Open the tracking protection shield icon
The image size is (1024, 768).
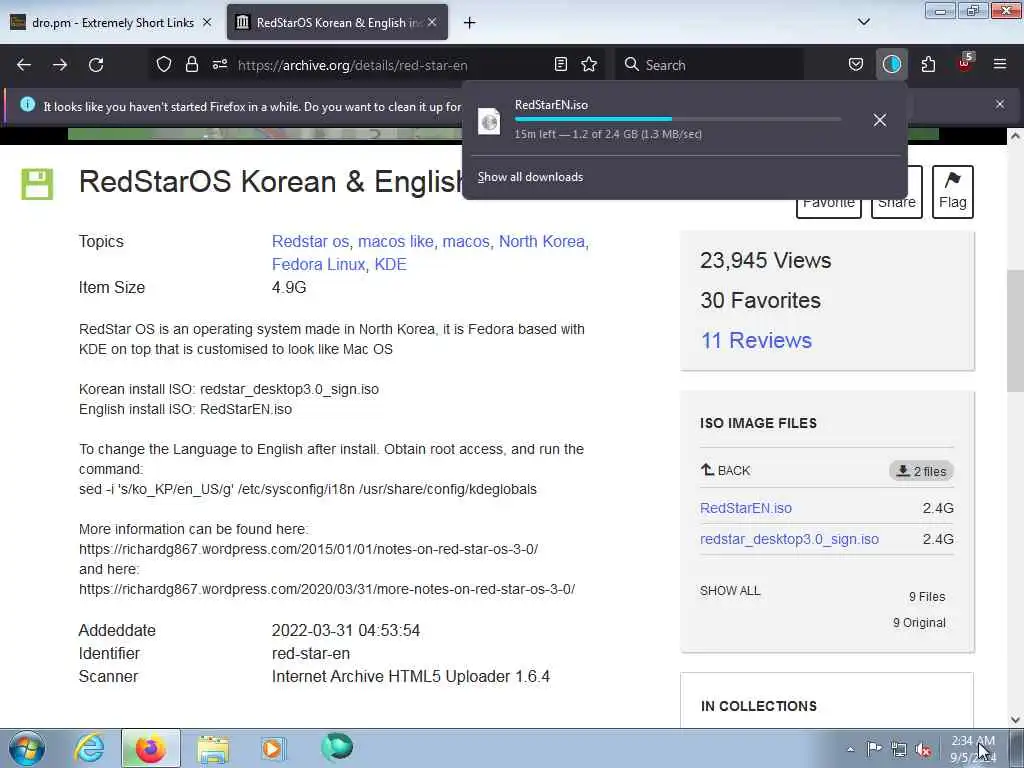164,65
